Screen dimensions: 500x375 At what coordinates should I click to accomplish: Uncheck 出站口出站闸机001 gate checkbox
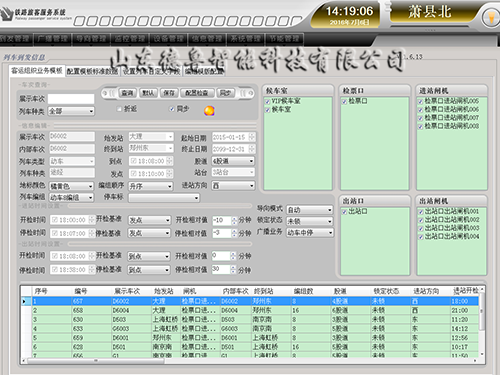pyautogui.click(x=421, y=211)
